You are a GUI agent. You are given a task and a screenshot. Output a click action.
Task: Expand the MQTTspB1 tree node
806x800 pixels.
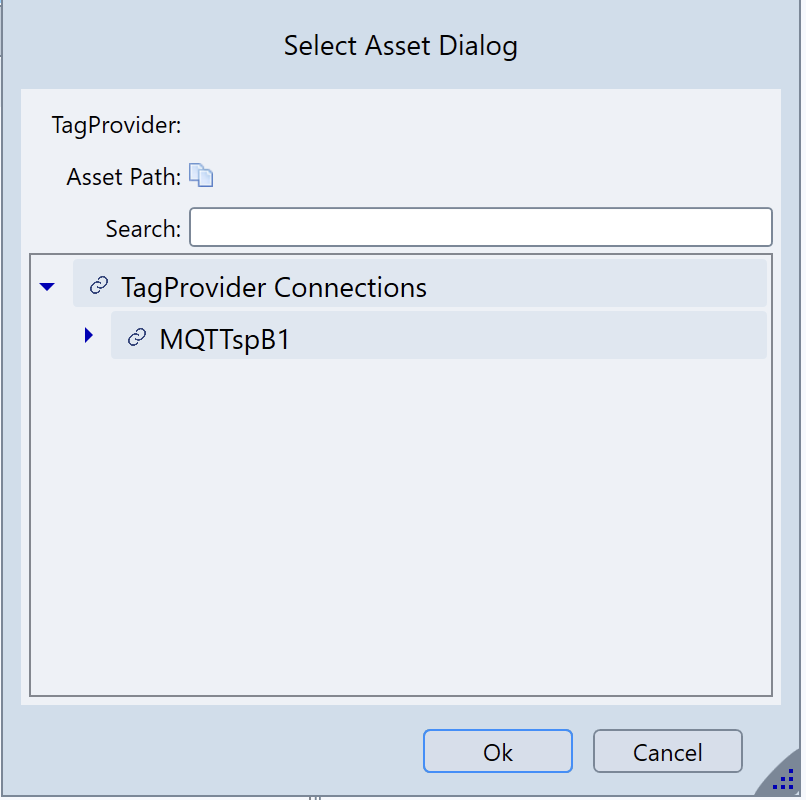89,336
